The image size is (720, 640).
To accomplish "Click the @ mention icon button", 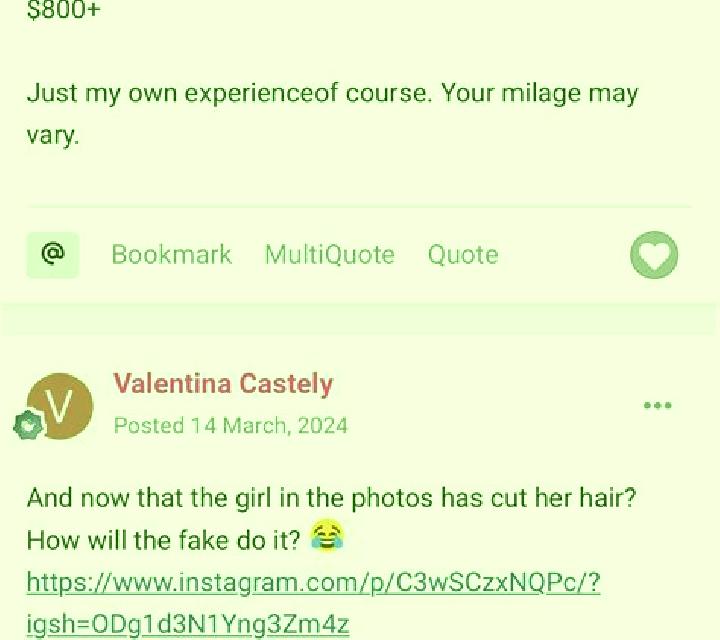I will pos(53,255).
